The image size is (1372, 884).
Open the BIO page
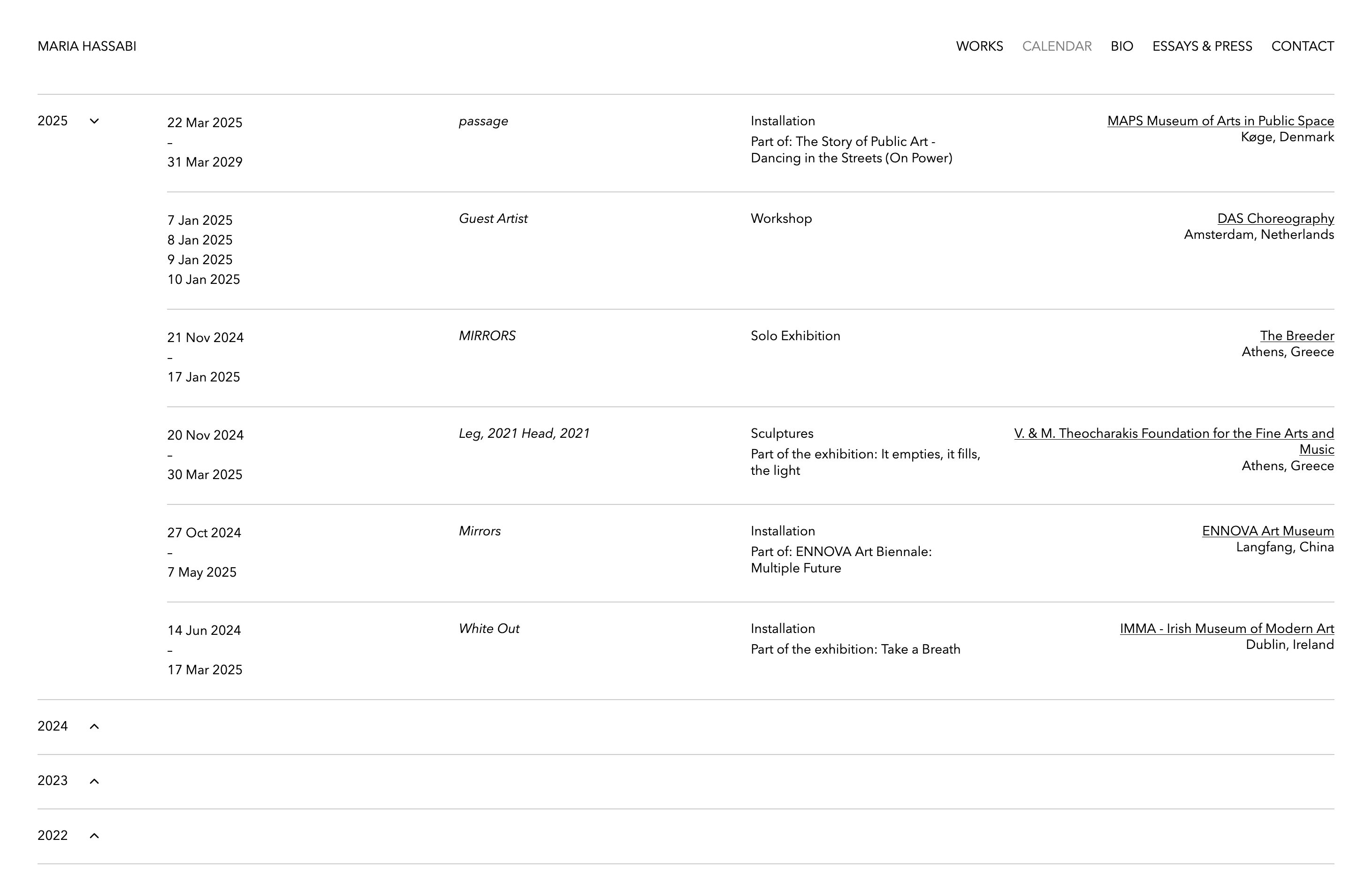(1122, 46)
